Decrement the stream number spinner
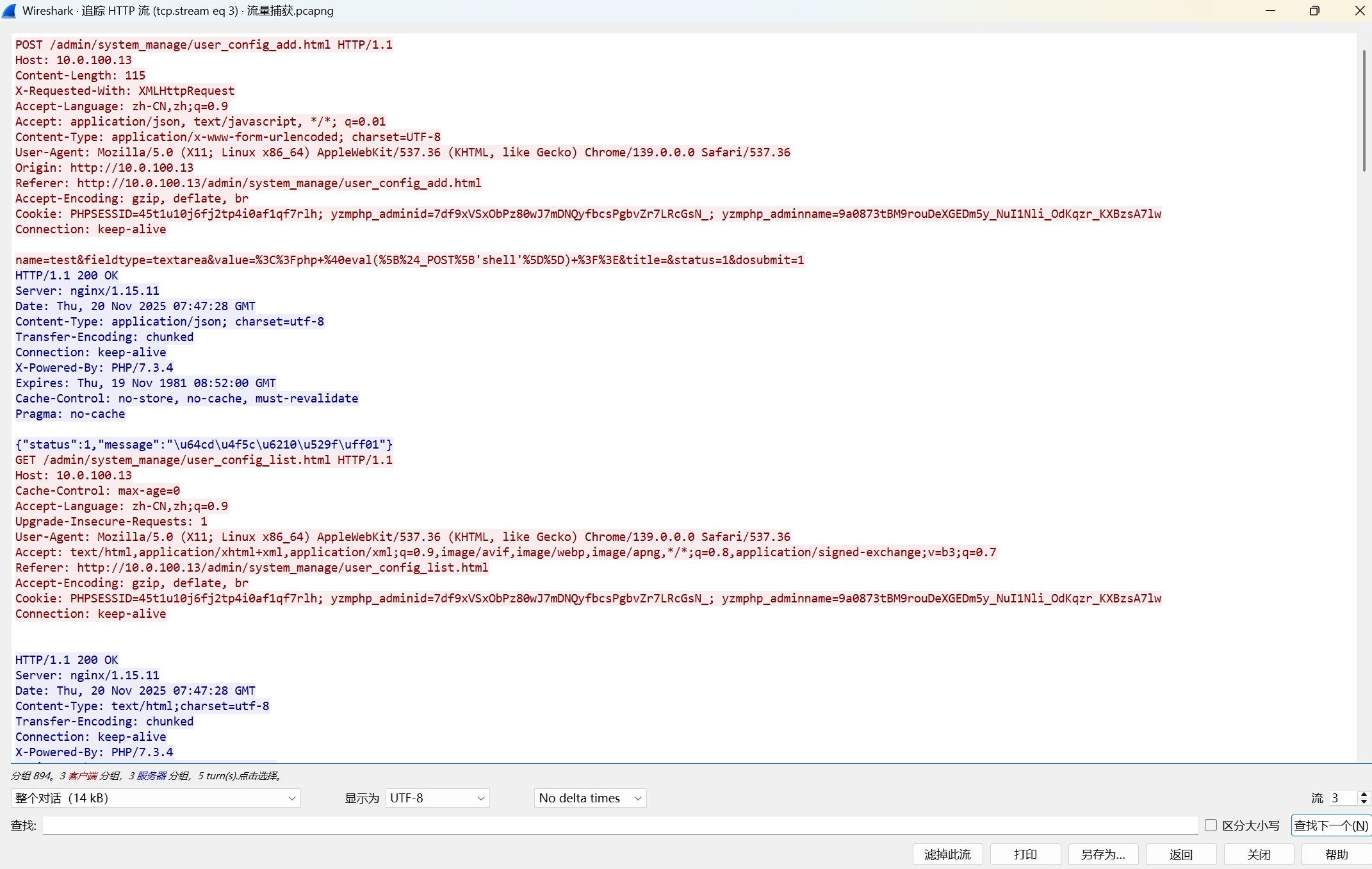 1364,802
